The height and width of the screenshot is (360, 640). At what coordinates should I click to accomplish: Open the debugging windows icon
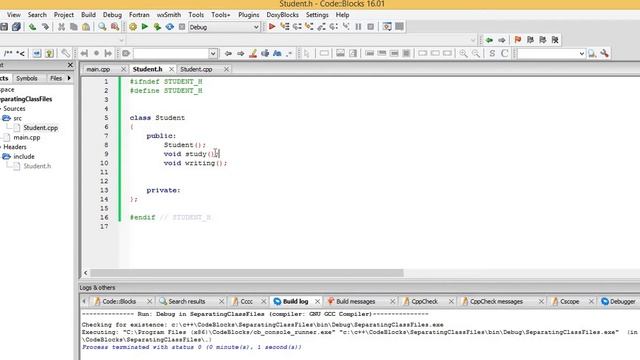[x=387, y=27]
